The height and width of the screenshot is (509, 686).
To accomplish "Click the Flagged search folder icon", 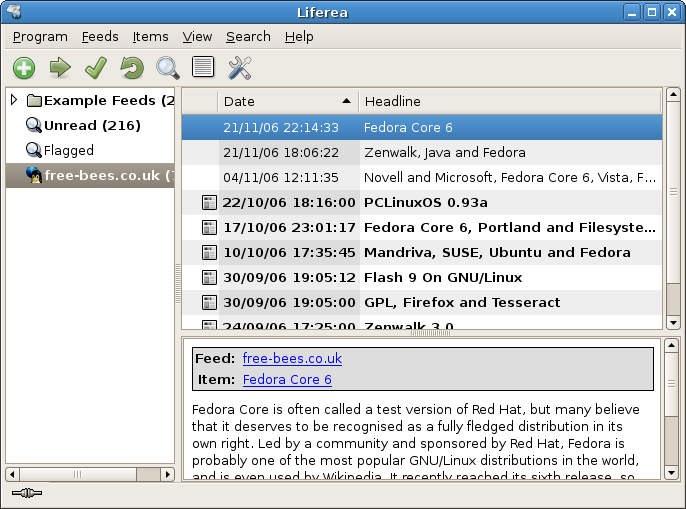I will coord(34,150).
